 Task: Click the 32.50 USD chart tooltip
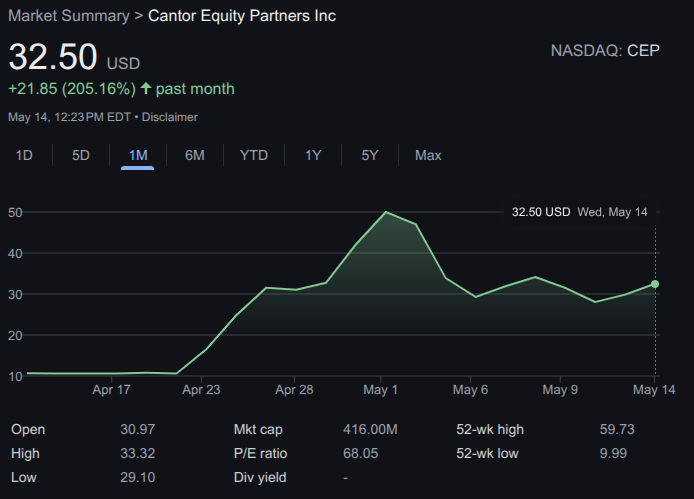point(580,212)
